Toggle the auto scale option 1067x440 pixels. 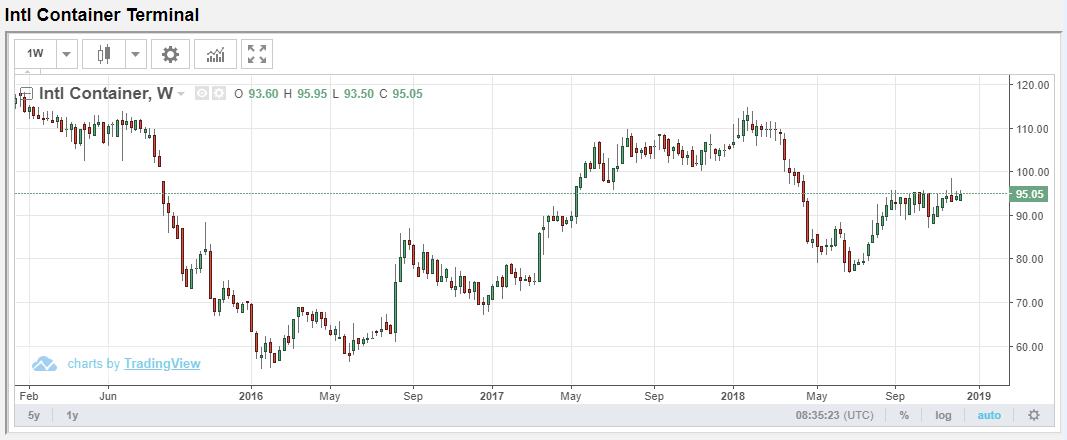coord(988,415)
